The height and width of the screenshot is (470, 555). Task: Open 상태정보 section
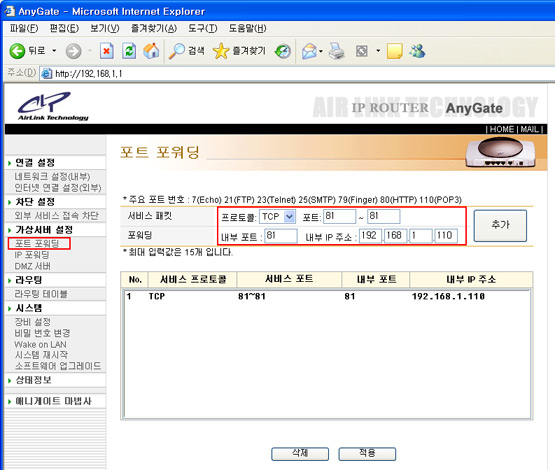coord(33,380)
